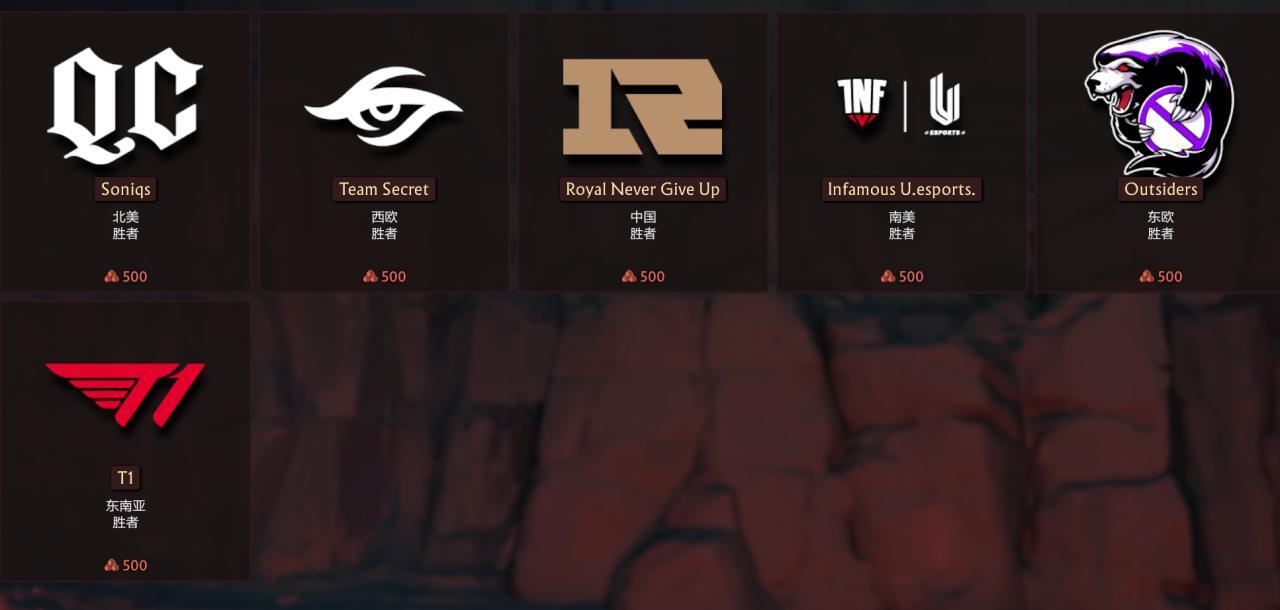Select the Team Secret name label
Image resolution: width=1280 pixels, height=610 pixels.
tap(384, 189)
